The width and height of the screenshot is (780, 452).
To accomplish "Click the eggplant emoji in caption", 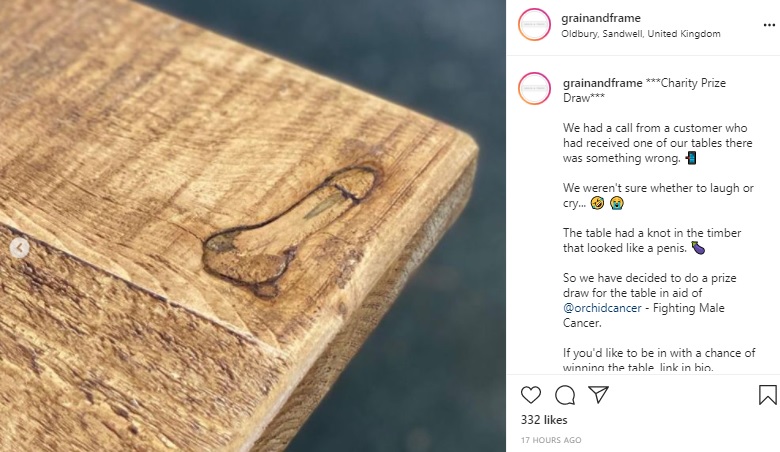I will coord(698,248).
